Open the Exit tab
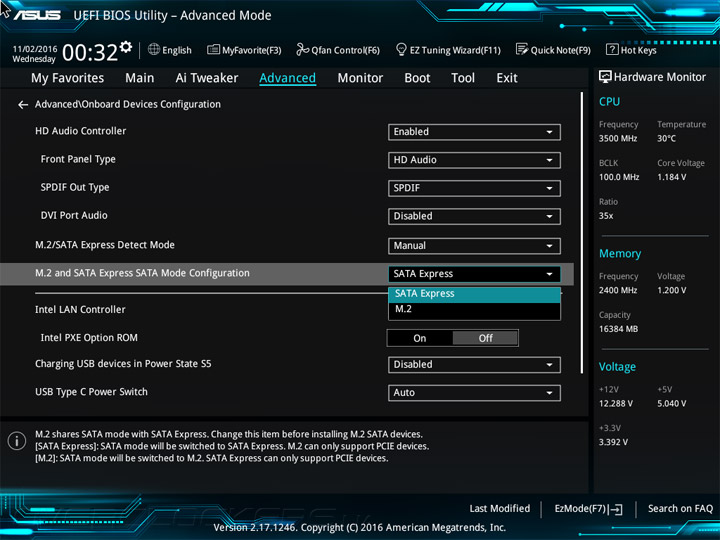This screenshot has width=720, height=540. click(x=507, y=78)
